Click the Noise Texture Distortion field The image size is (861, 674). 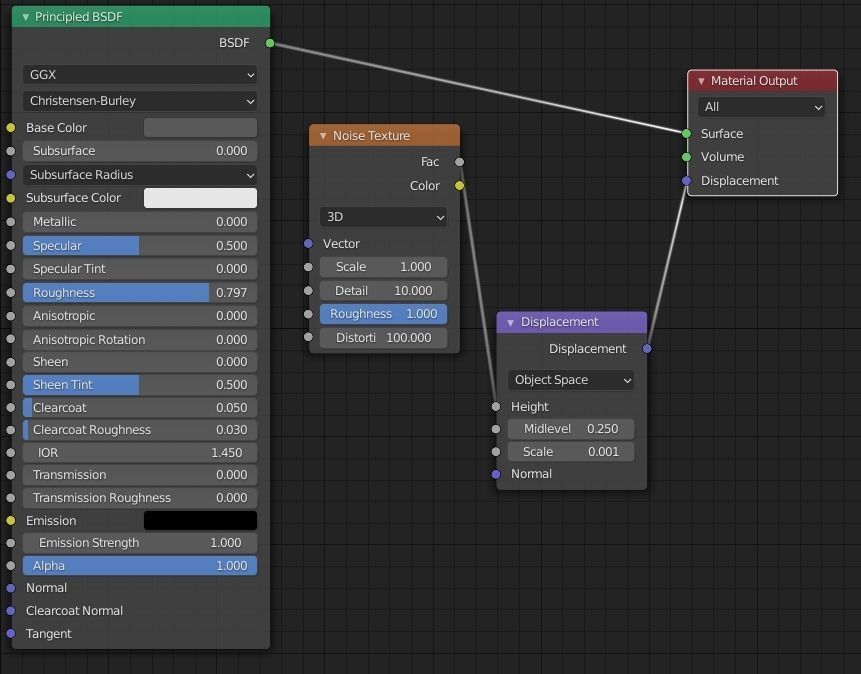(383, 338)
